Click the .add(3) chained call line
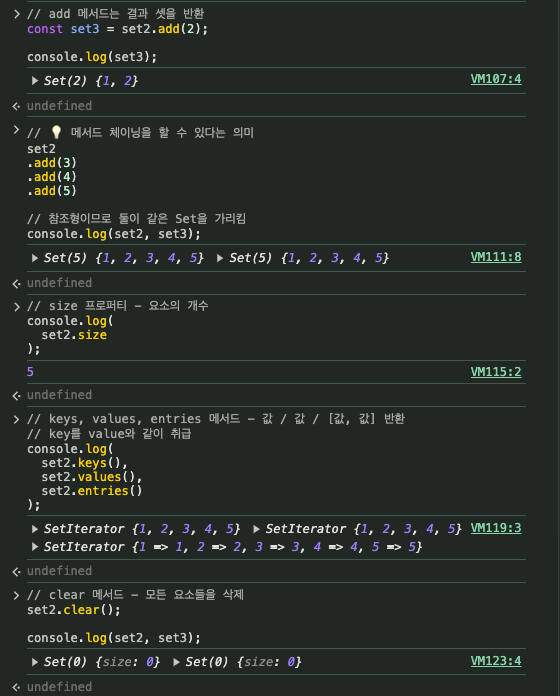Viewport: 560px width, 696px height. [52, 163]
